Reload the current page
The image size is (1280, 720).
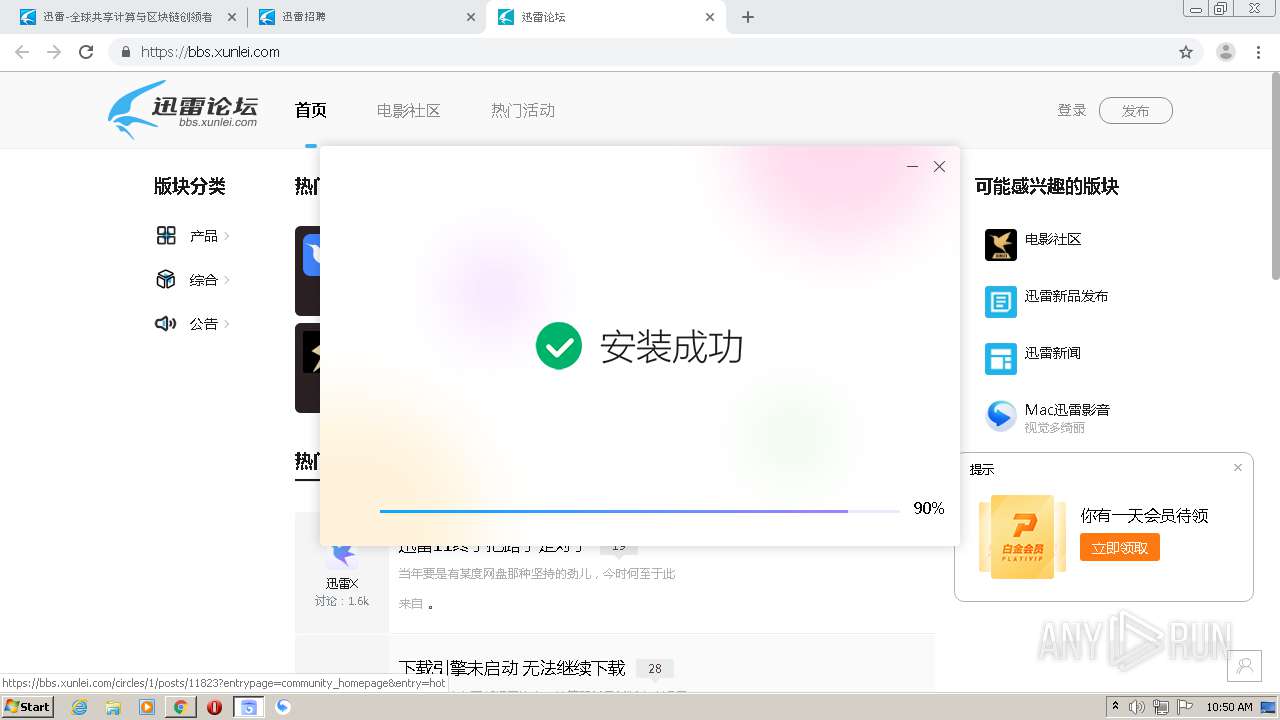pyautogui.click(x=86, y=52)
